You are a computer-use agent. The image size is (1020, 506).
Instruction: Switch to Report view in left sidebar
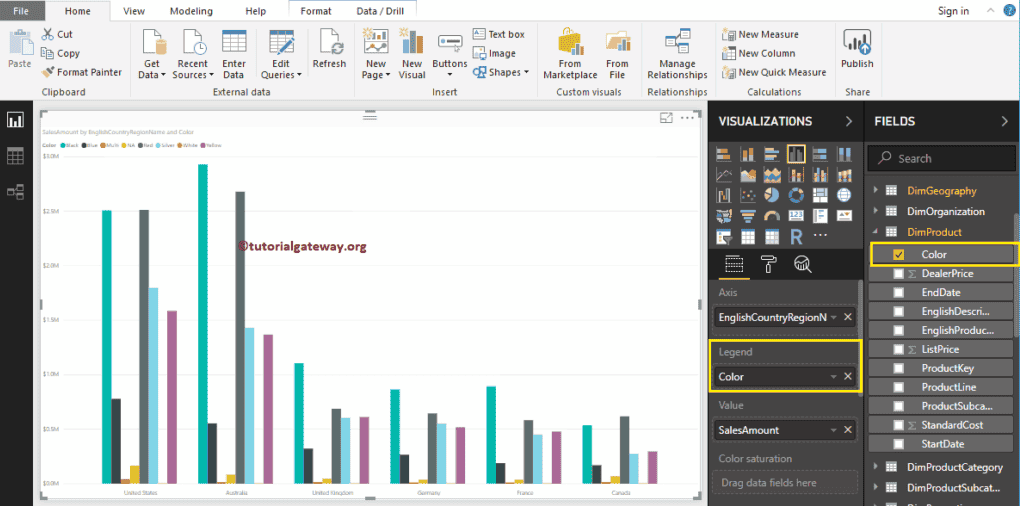click(15, 120)
